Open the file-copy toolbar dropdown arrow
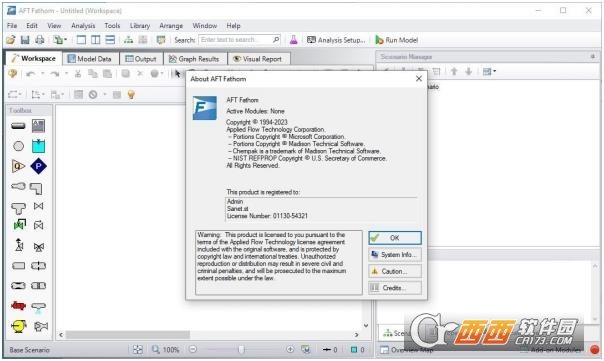Viewport: 604px width, 361px height. pos(65,40)
